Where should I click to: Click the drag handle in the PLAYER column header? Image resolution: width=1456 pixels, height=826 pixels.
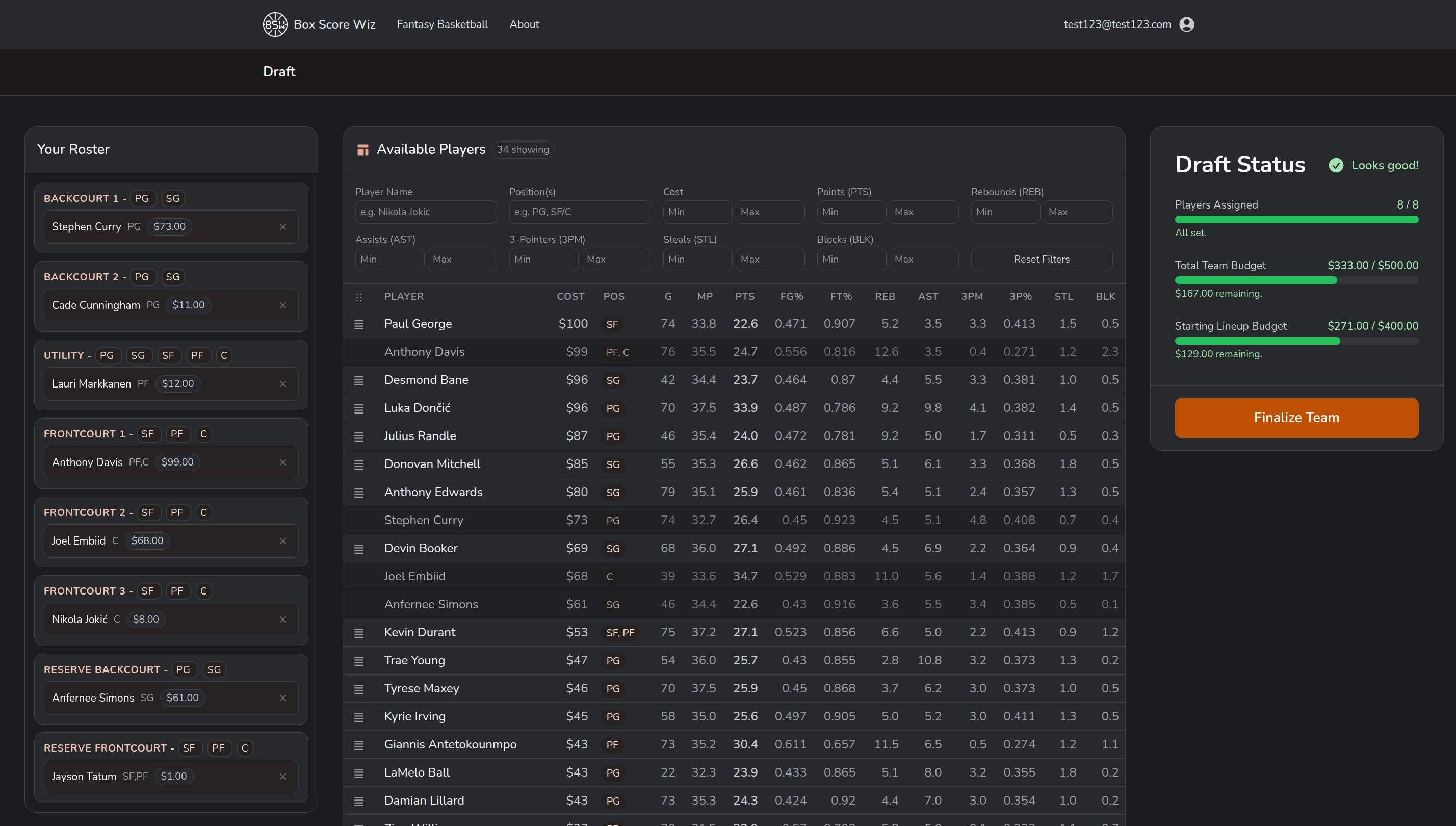(358, 297)
